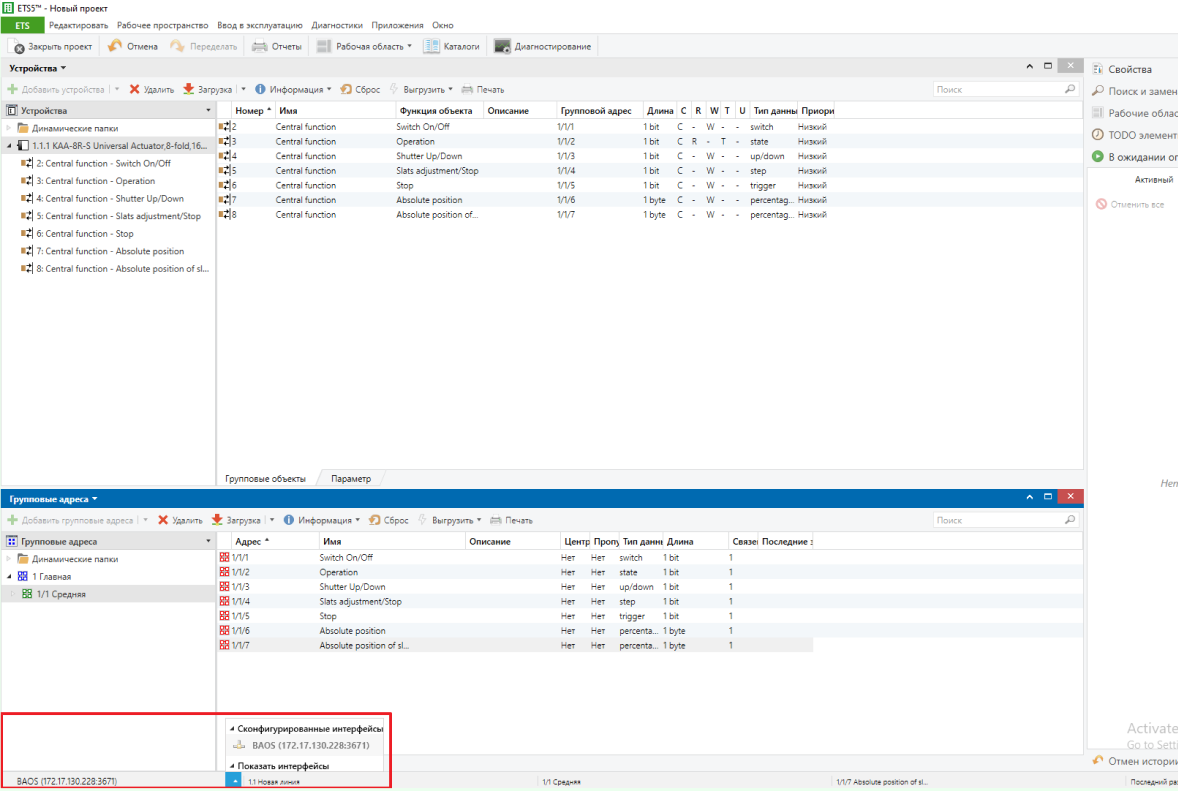This screenshot has width=1178, height=791.
Task: Open Информация dropdown in devices panel
Action: (293, 89)
